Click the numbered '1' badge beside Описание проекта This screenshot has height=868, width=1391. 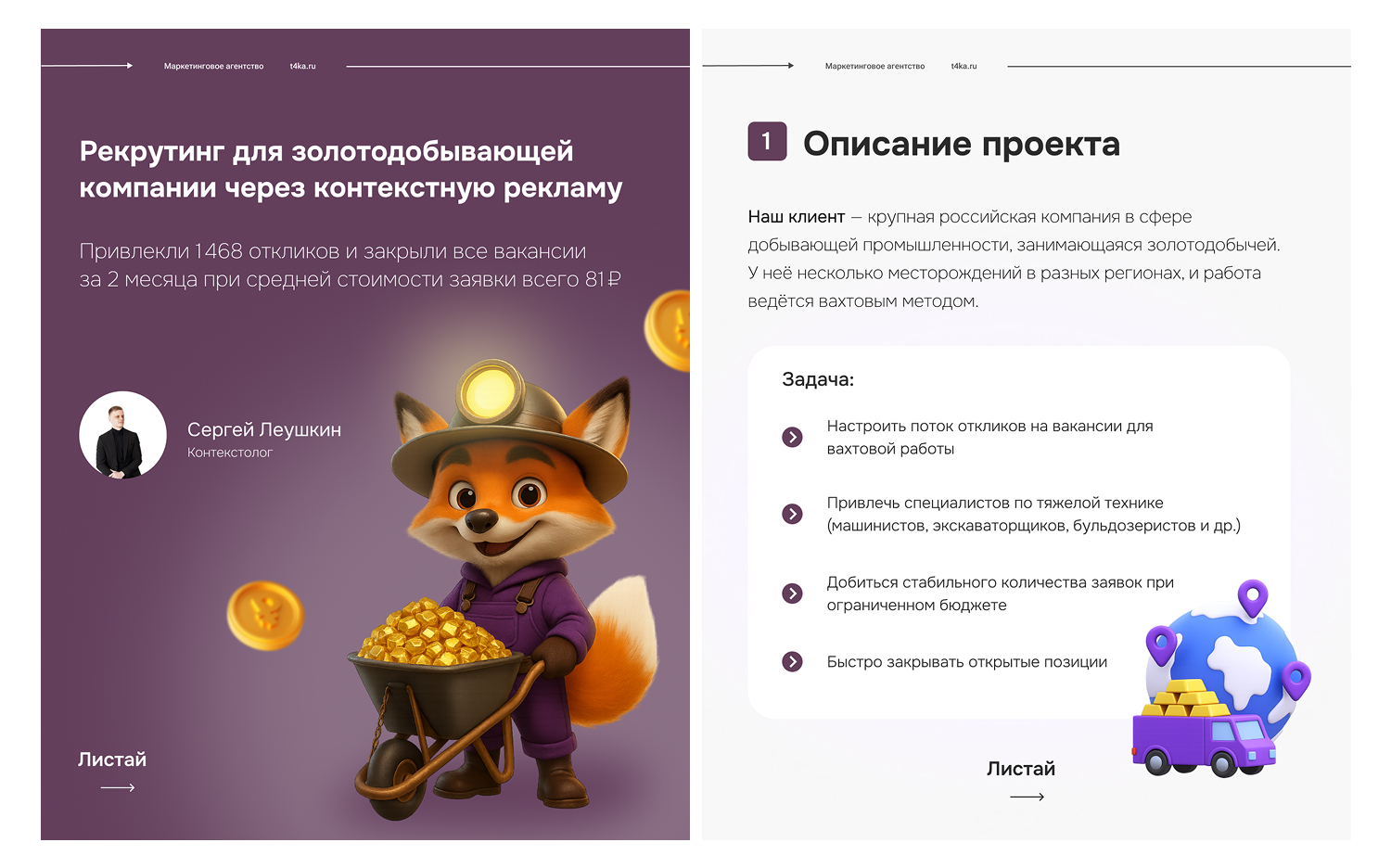tap(767, 142)
